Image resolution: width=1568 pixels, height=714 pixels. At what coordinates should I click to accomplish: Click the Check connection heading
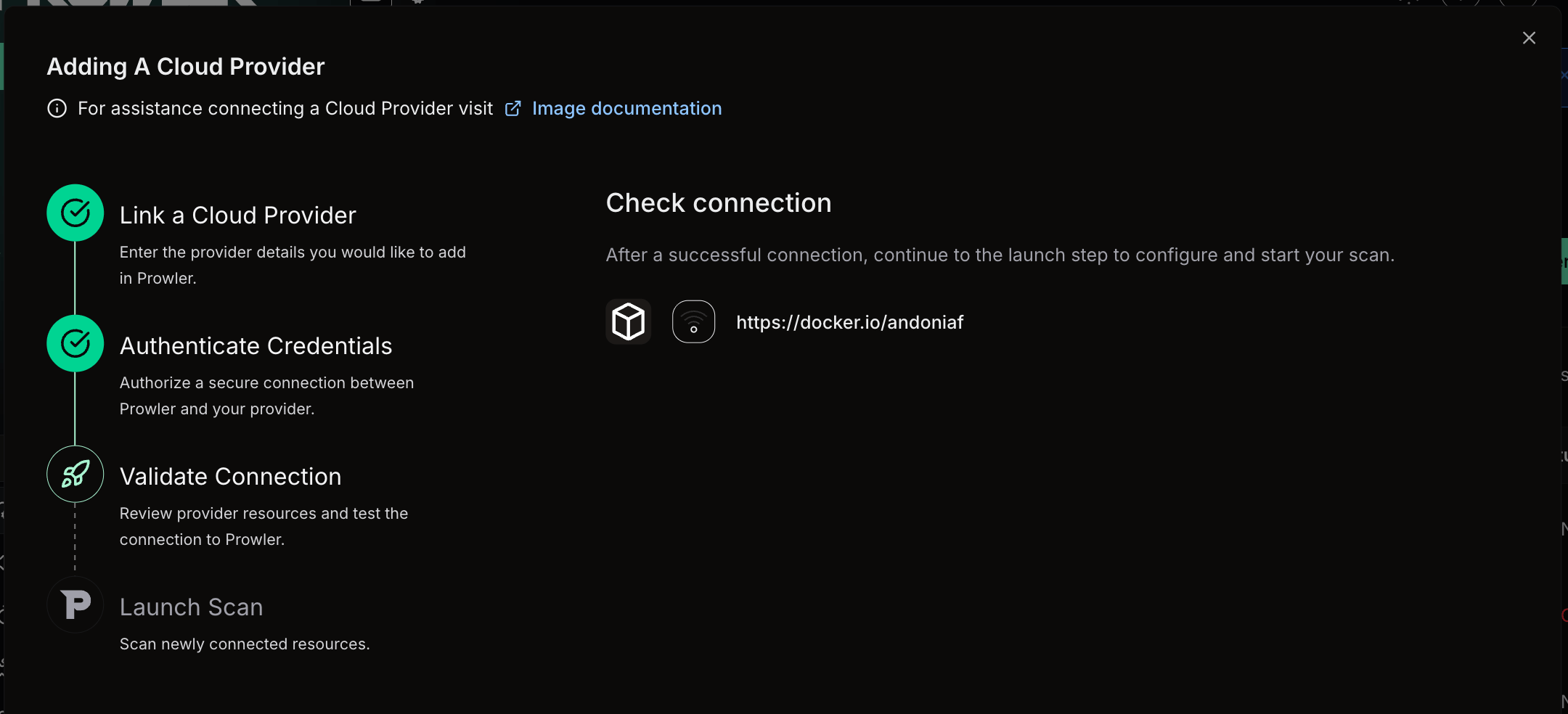pyautogui.click(x=719, y=203)
